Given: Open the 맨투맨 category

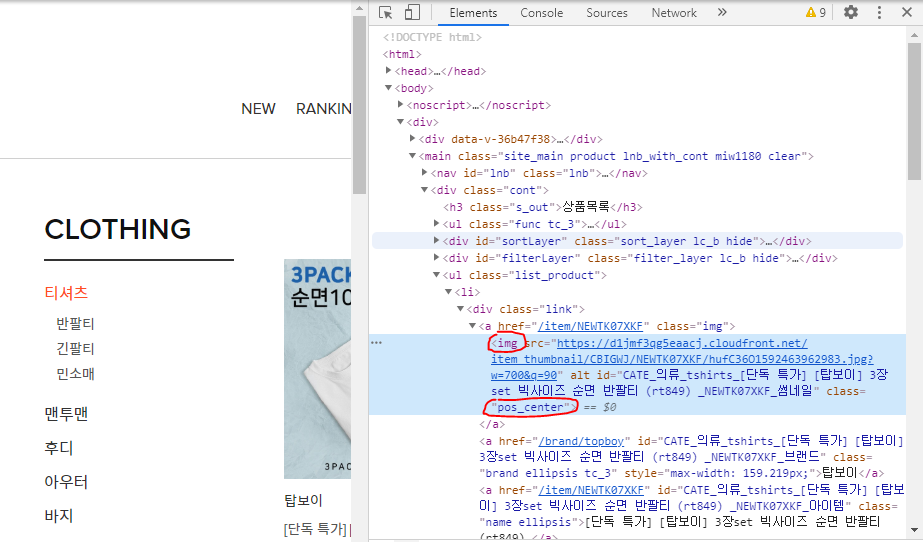Looking at the screenshot, I should point(66,414).
